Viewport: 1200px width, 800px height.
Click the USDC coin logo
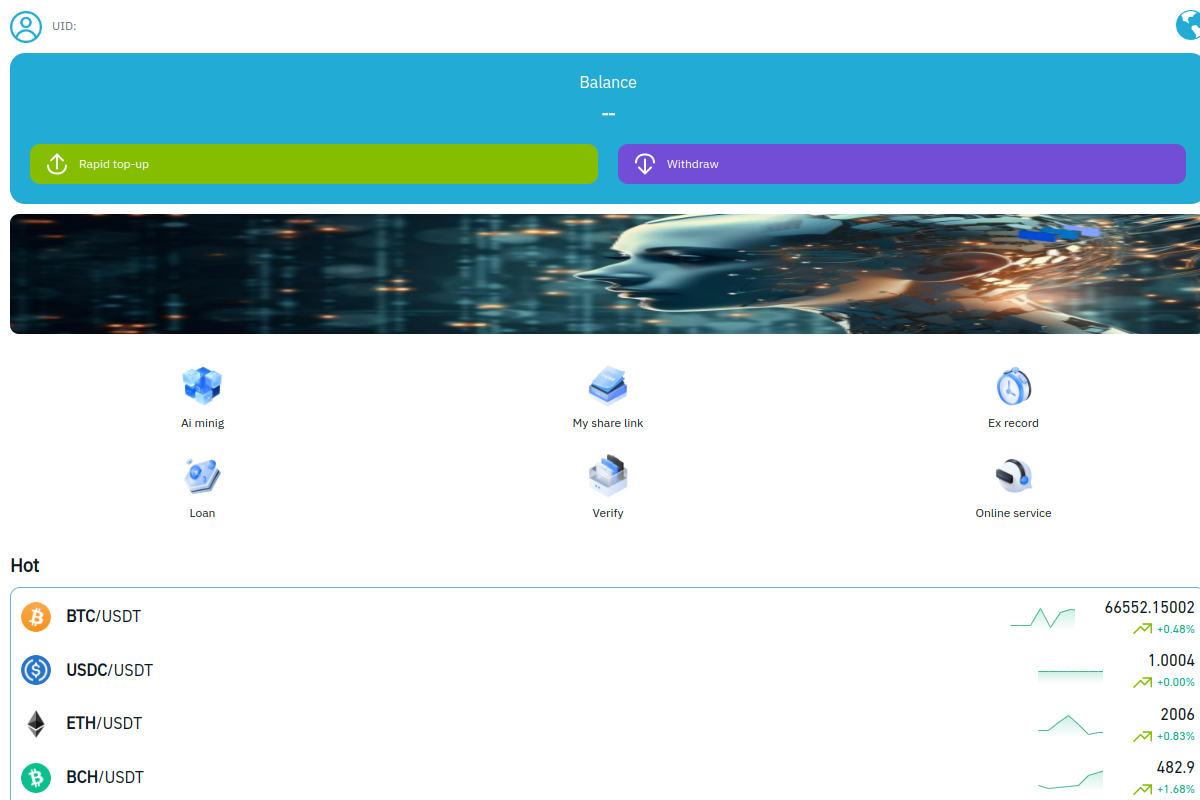tap(36, 670)
